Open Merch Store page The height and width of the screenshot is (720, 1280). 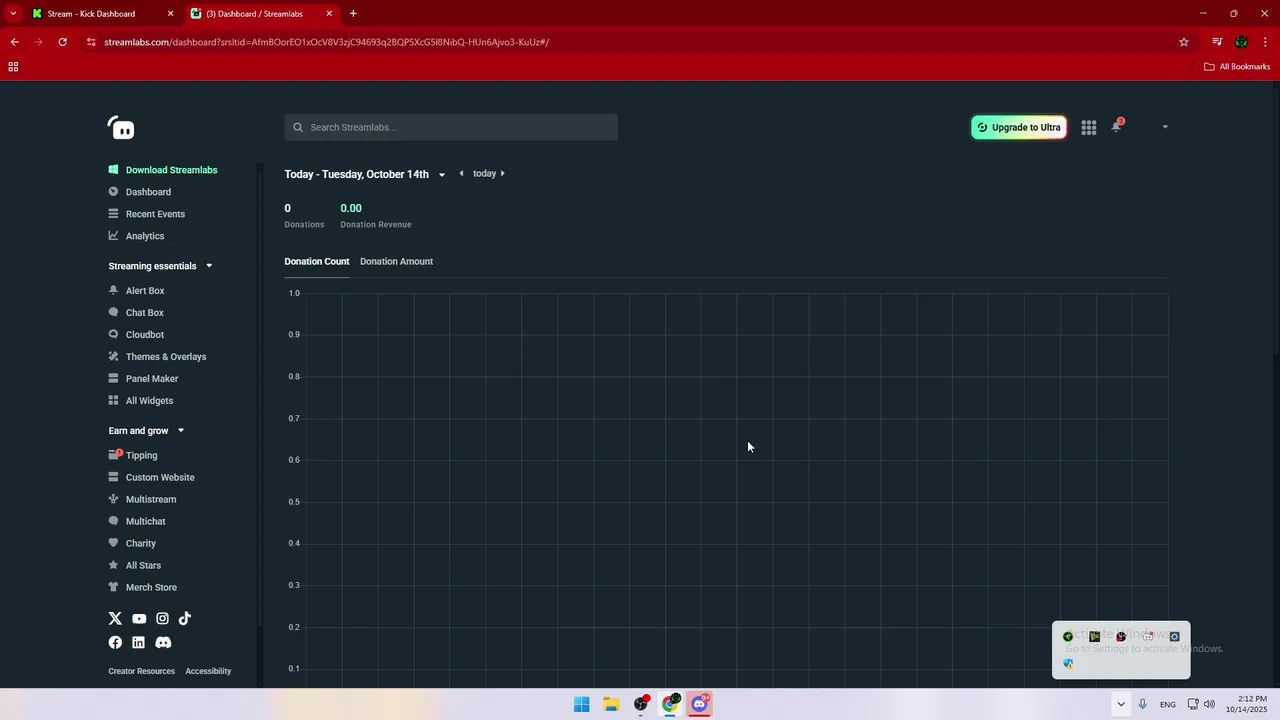(151, 588)
